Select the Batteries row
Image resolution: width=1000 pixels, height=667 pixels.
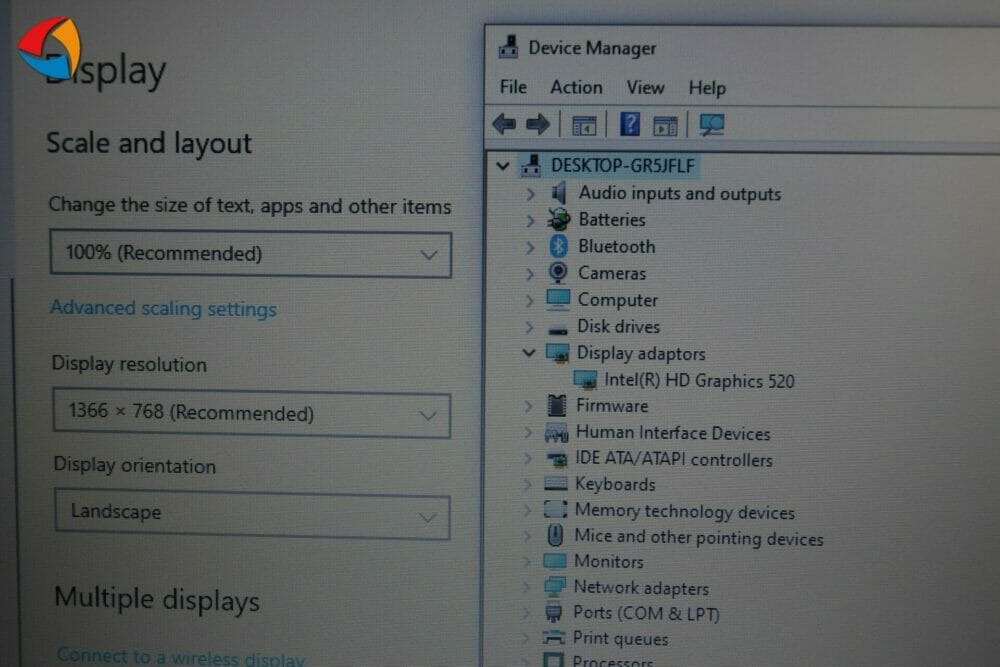[x=612, y=220]
